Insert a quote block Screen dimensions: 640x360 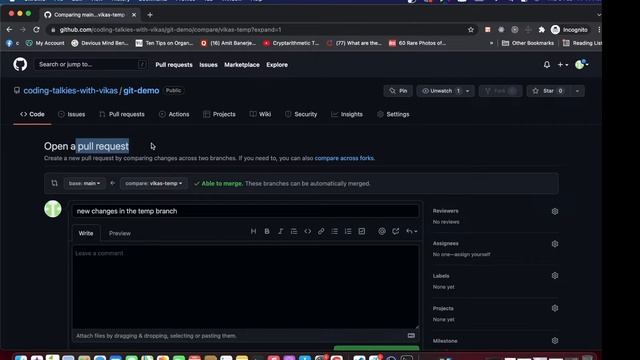pos(294,231)
